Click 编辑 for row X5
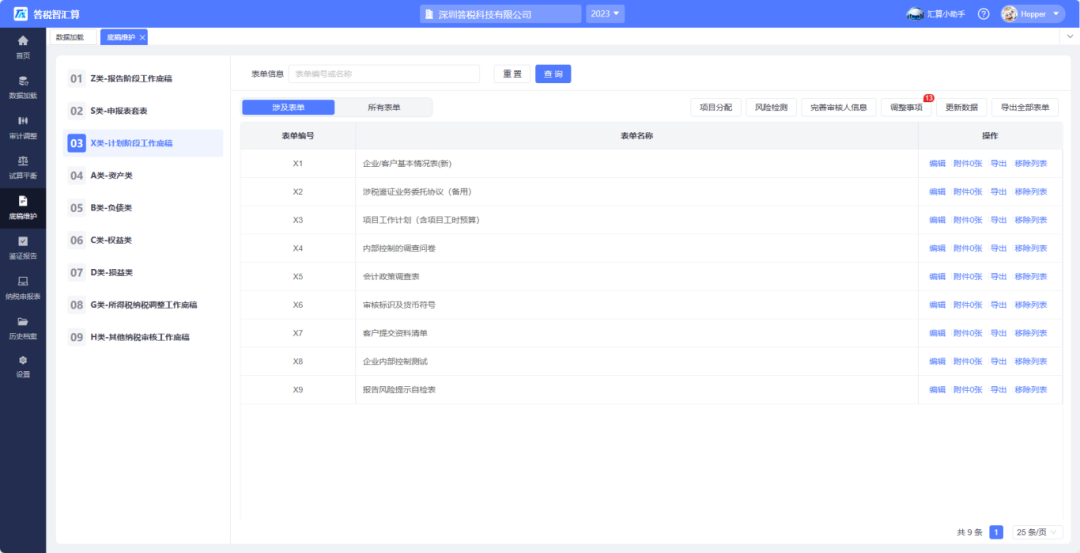This screenshot has height=553, width=1080. 937,276
